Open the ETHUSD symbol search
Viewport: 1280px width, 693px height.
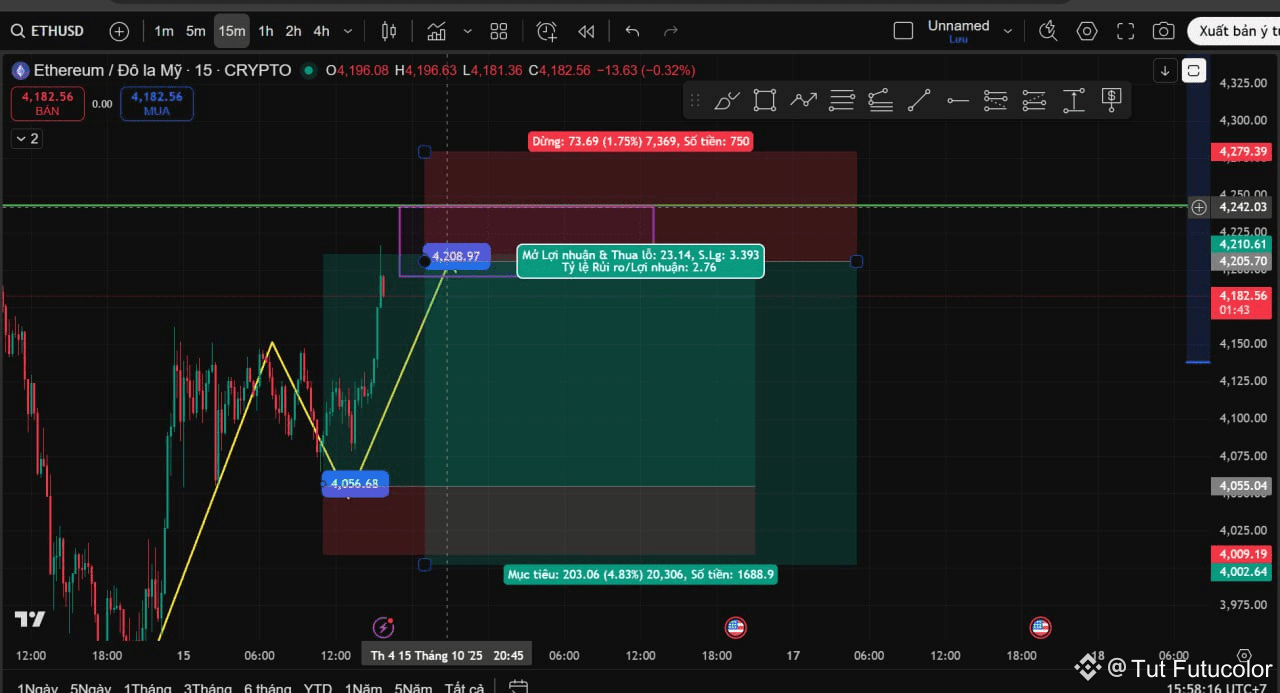tap(48, 31)
